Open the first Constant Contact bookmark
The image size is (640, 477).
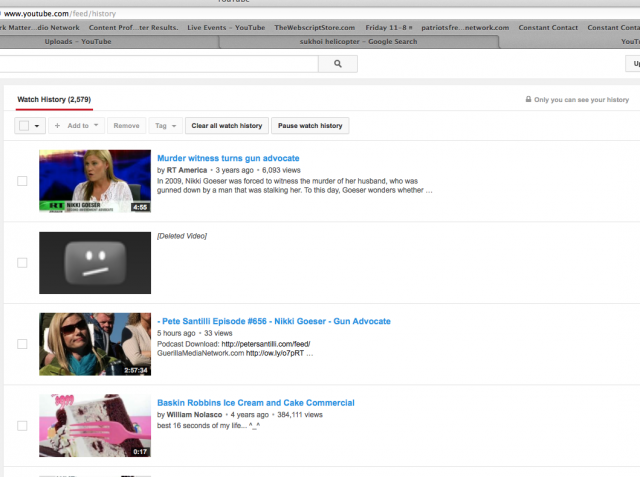click(x=548, y=28)
